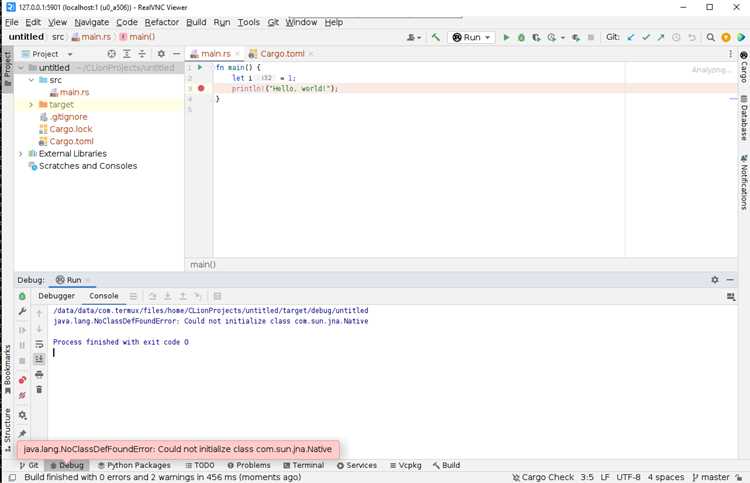
Task: Open Build tool window at bottom
Action: pos(446,465)
